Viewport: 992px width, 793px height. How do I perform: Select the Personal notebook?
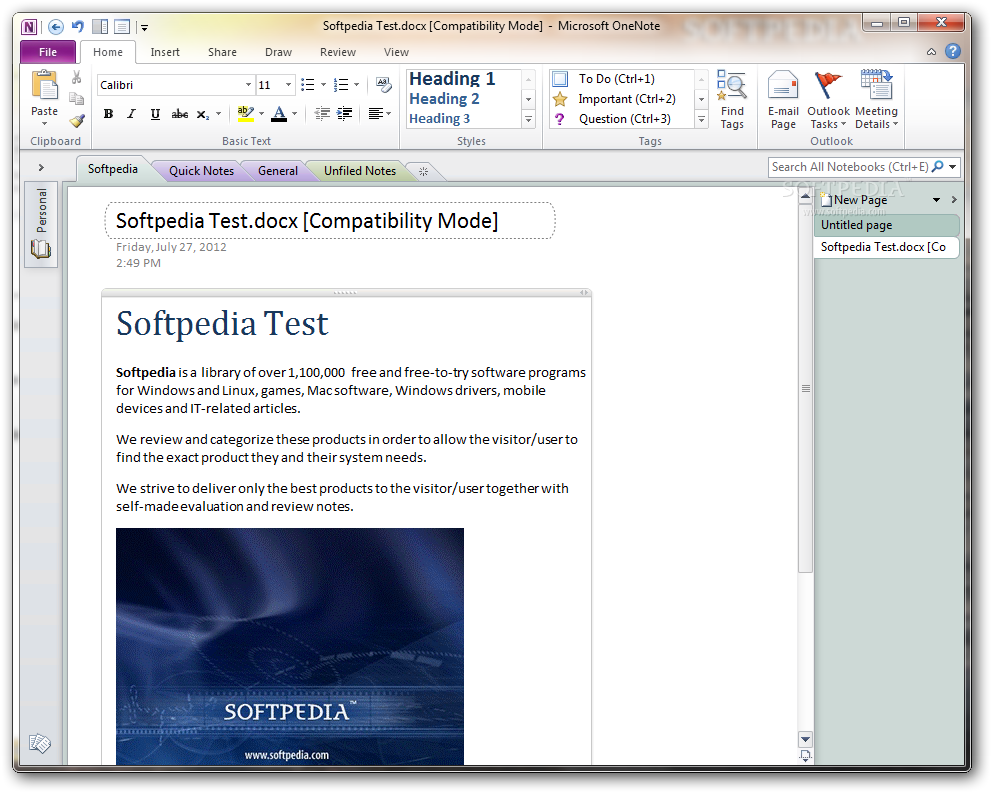[x=41, y=223]
